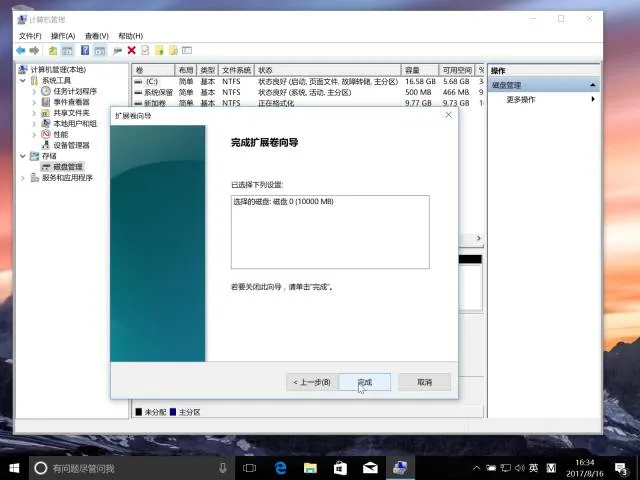640x480 pixels.
Task: Expand the 任务计划程序 node
Action: [x=34, y=91]
